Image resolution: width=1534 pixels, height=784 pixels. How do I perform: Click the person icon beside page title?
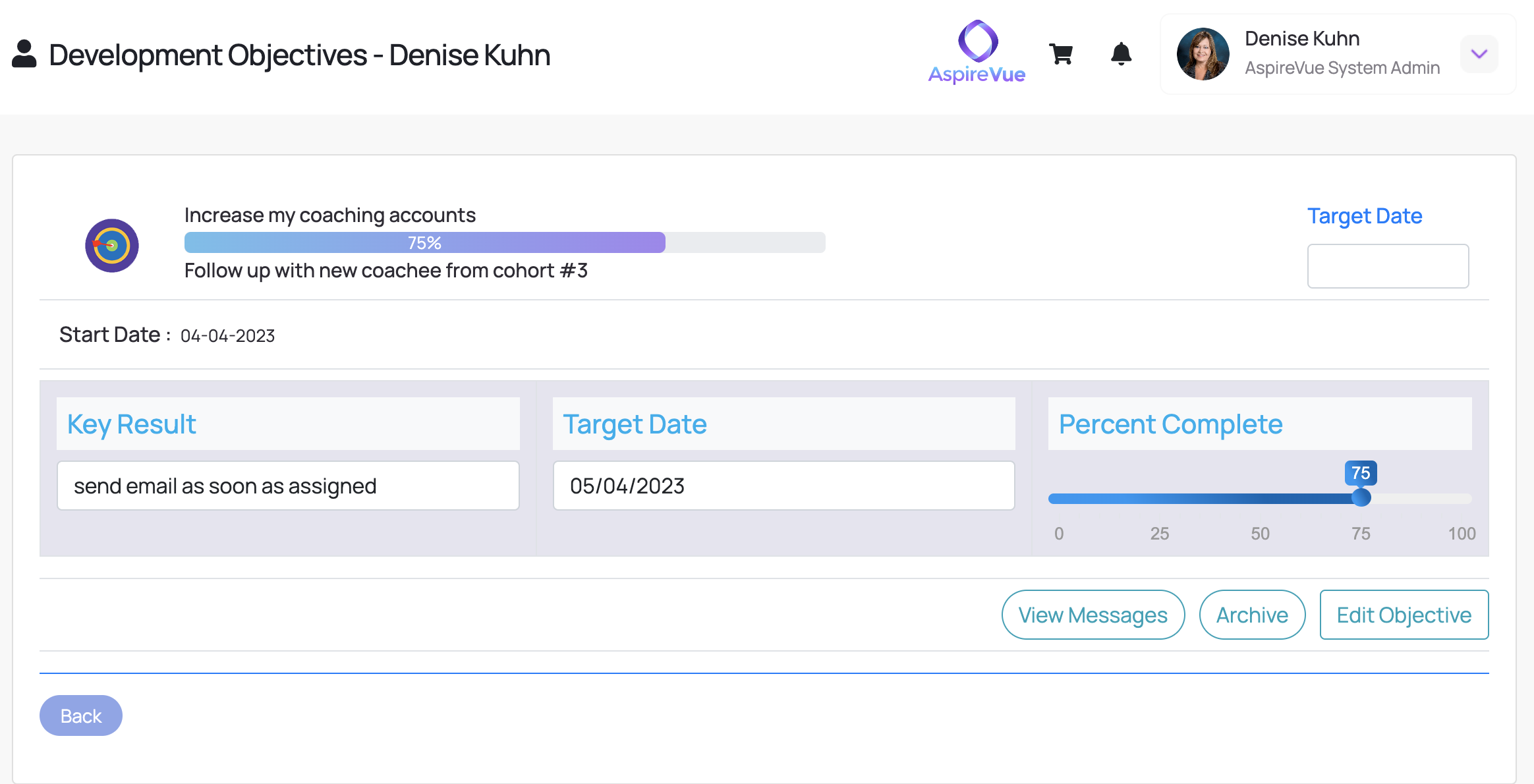tap(24, 54)
